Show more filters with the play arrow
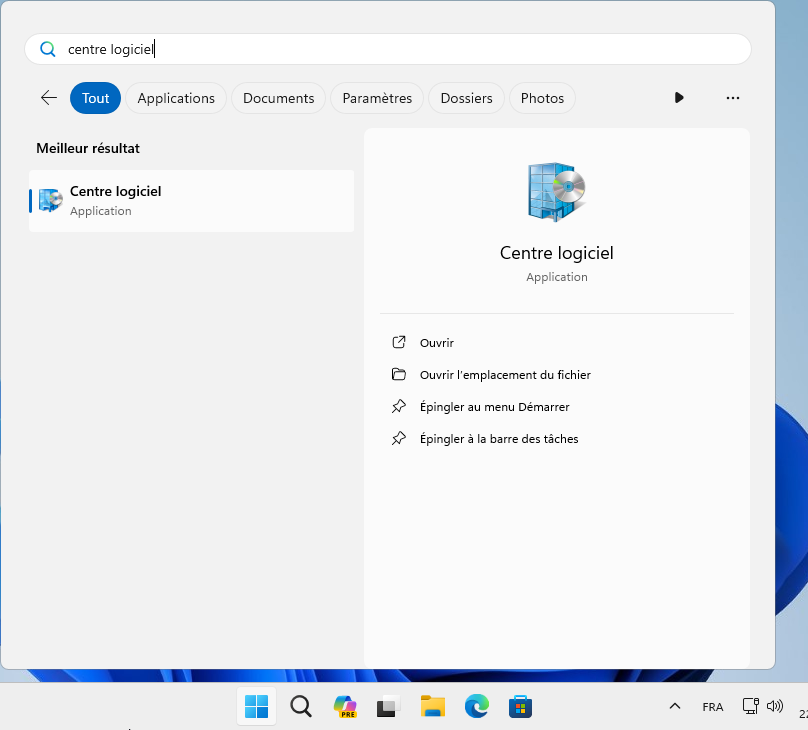The image size is (808, 730). tap(679, 98)
